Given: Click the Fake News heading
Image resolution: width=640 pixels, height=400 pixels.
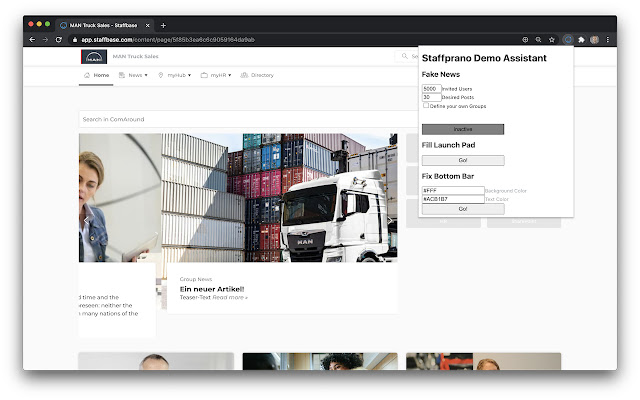Looking at the screenshot, I should click(x=441, y=74).
